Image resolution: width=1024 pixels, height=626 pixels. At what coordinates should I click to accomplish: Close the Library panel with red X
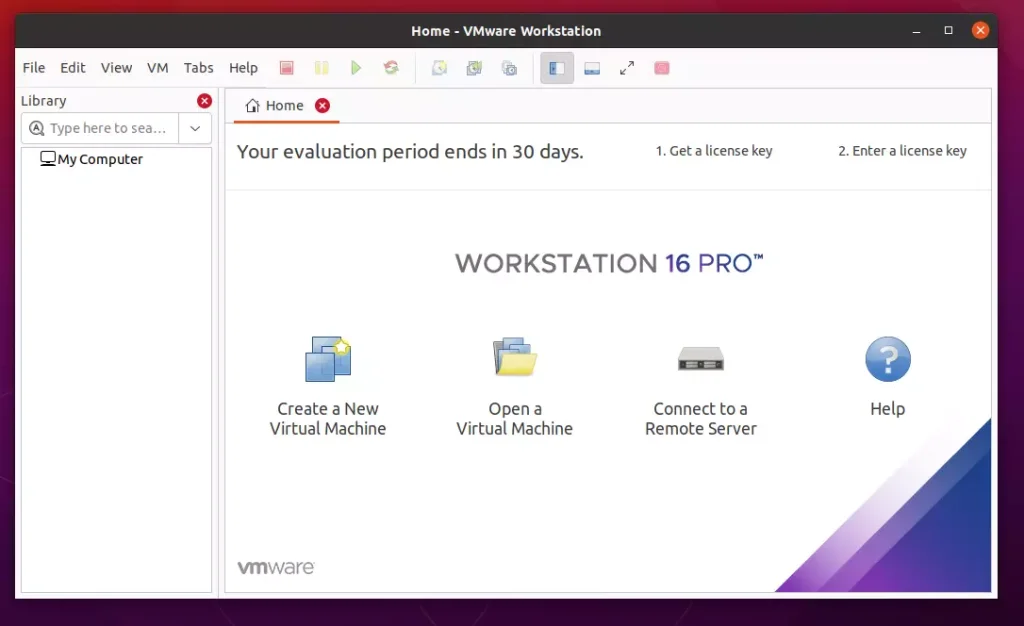click(204, 101)
